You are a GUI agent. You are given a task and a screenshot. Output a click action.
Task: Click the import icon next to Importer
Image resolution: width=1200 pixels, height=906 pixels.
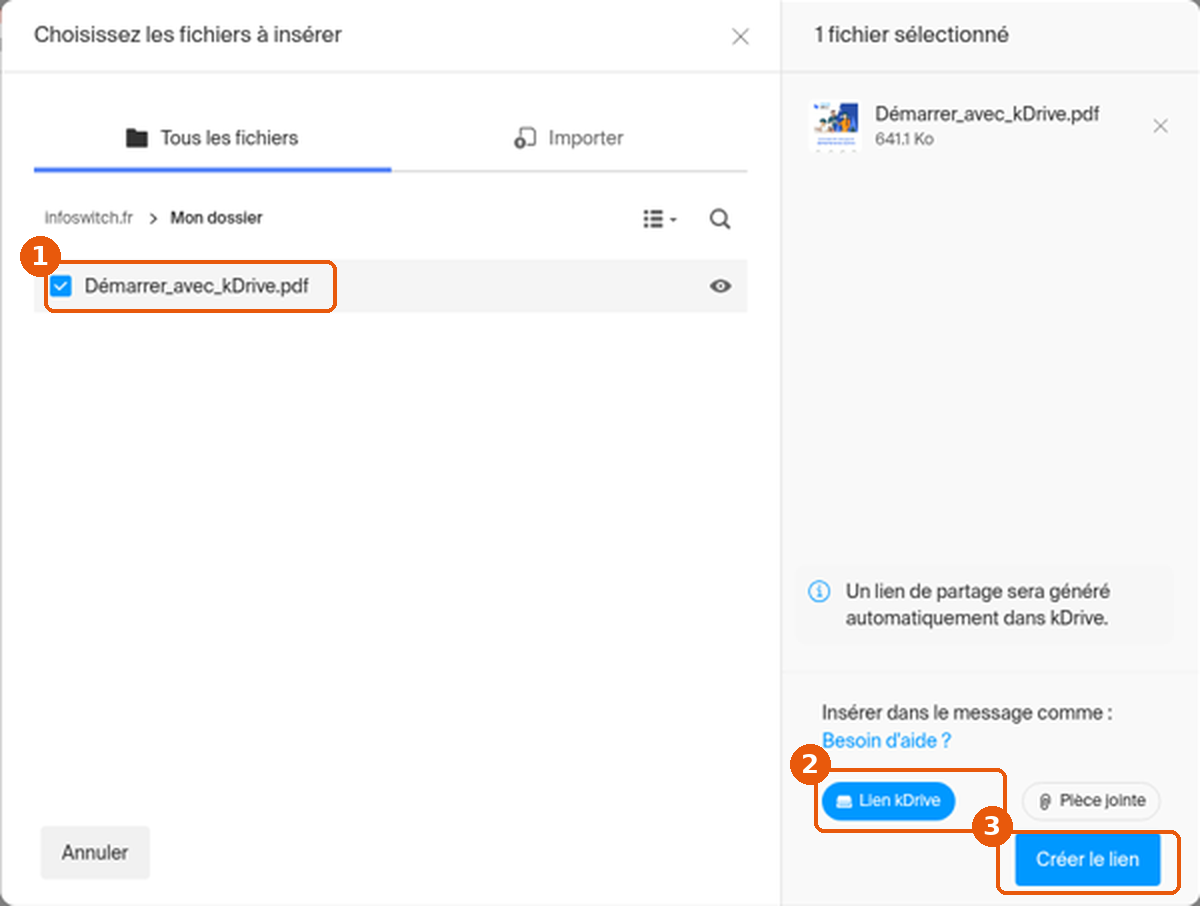(525, 138)
